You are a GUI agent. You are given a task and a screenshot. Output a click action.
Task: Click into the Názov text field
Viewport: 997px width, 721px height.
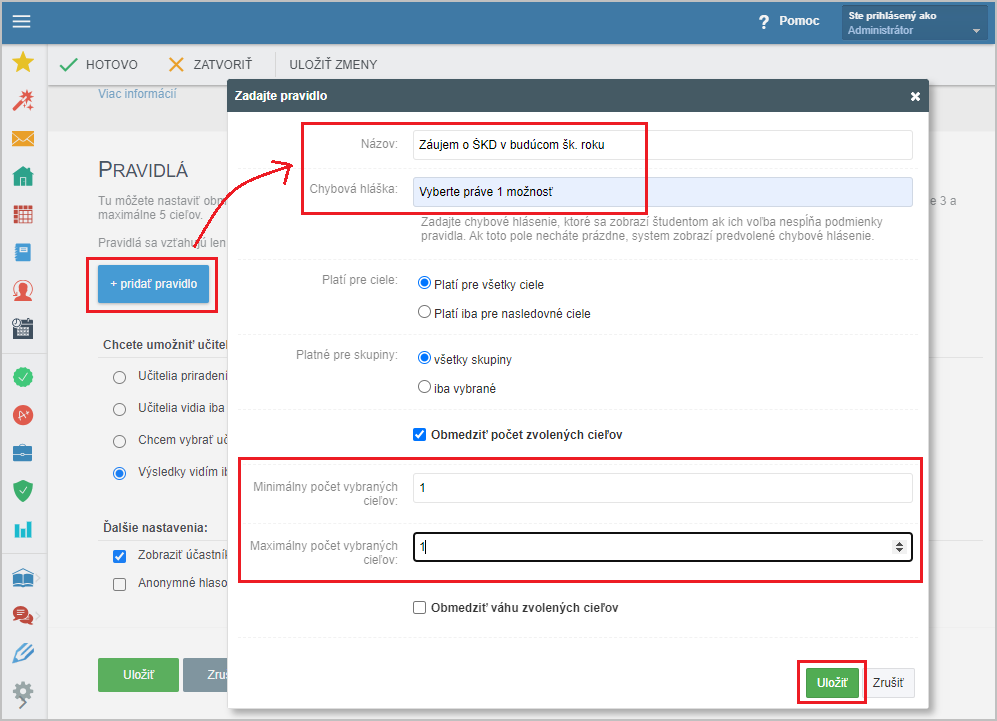click(x=662, y=145)
